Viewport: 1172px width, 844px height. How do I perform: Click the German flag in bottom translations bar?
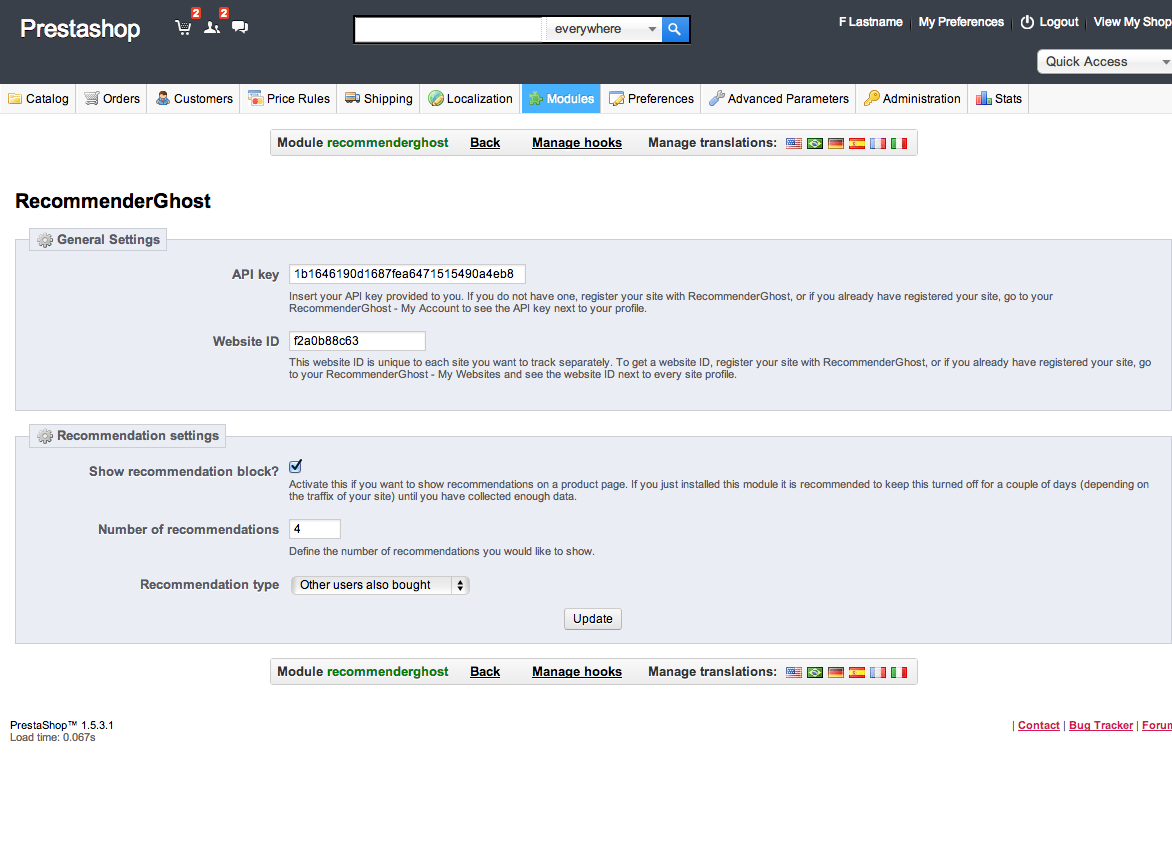pyautogui.click(x=836, y=673)
